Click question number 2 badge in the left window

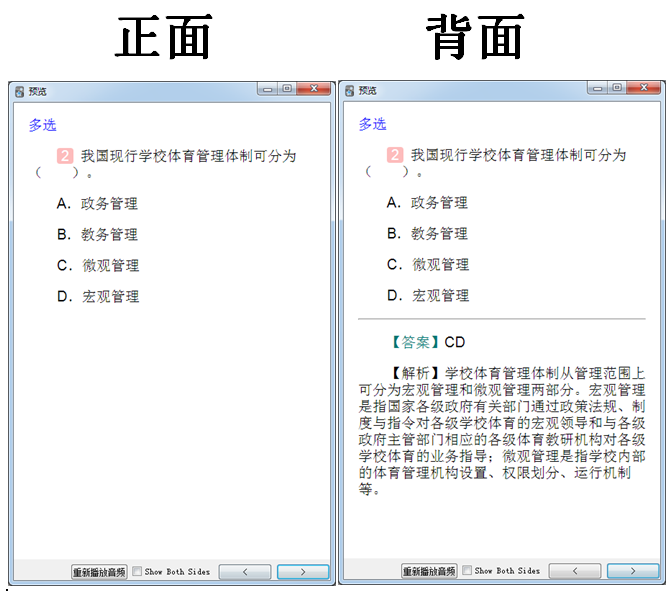coord(65,156)
